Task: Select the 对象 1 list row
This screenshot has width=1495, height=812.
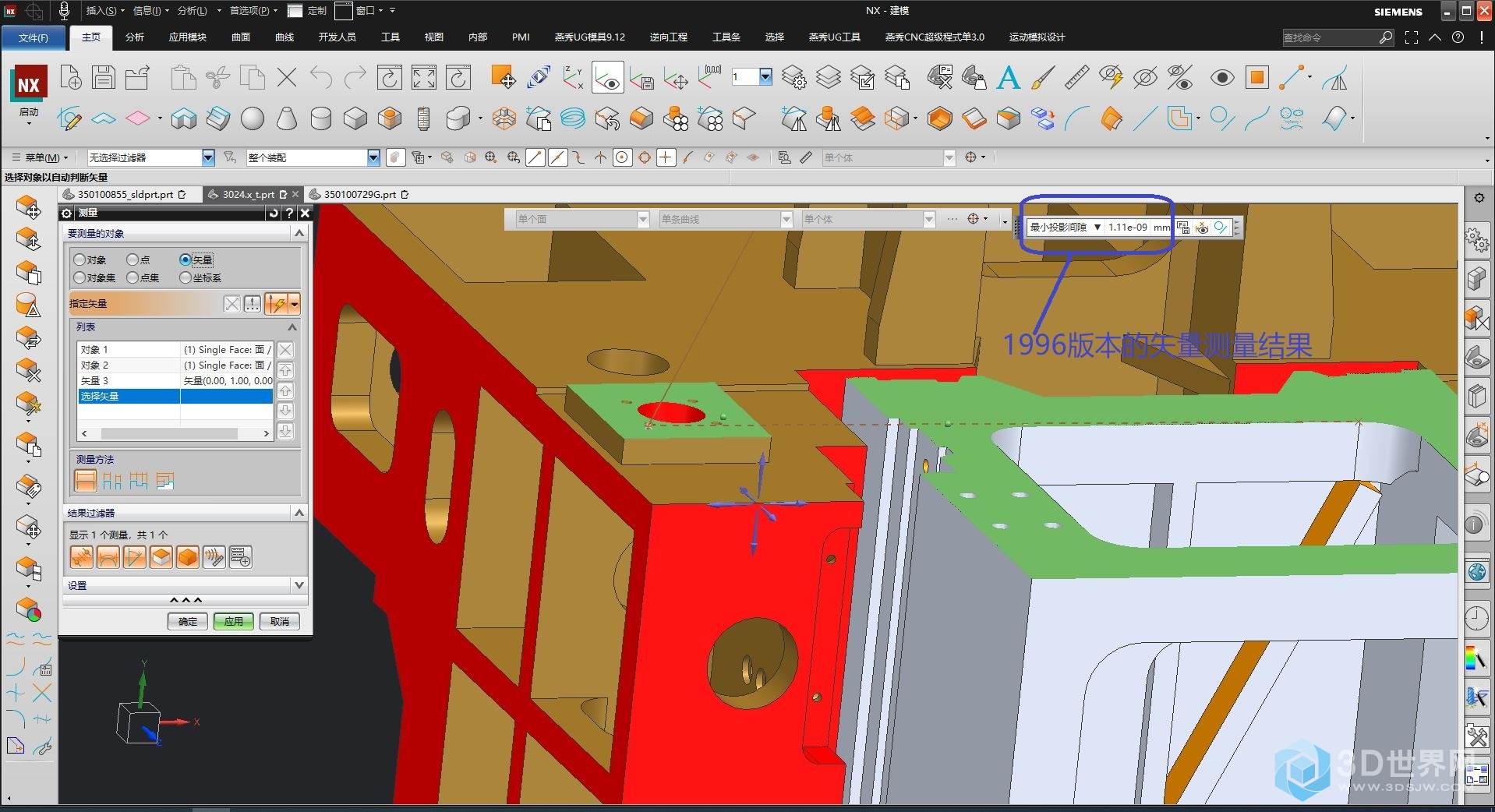Action: coord(175,350)
